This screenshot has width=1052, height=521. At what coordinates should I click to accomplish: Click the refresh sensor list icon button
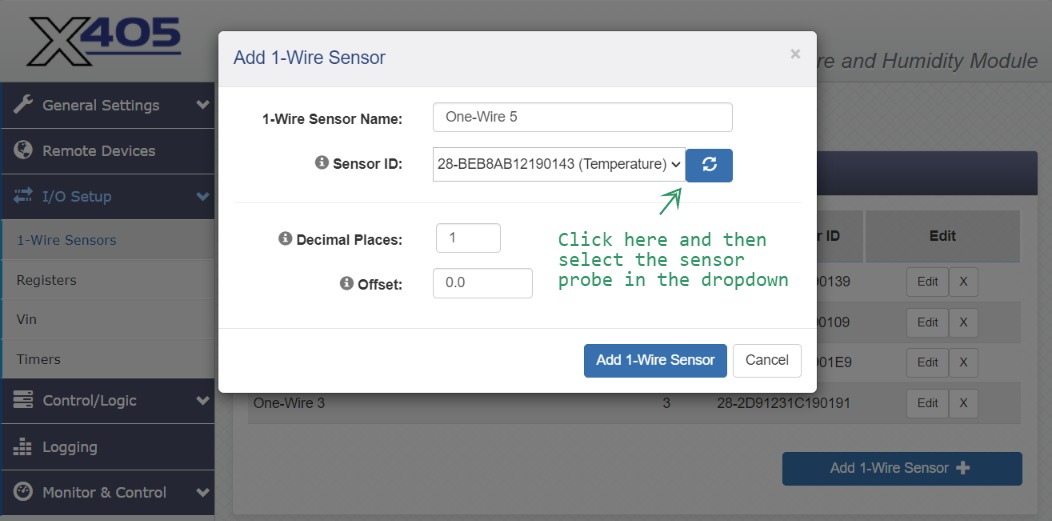click(x=709, y=165)
